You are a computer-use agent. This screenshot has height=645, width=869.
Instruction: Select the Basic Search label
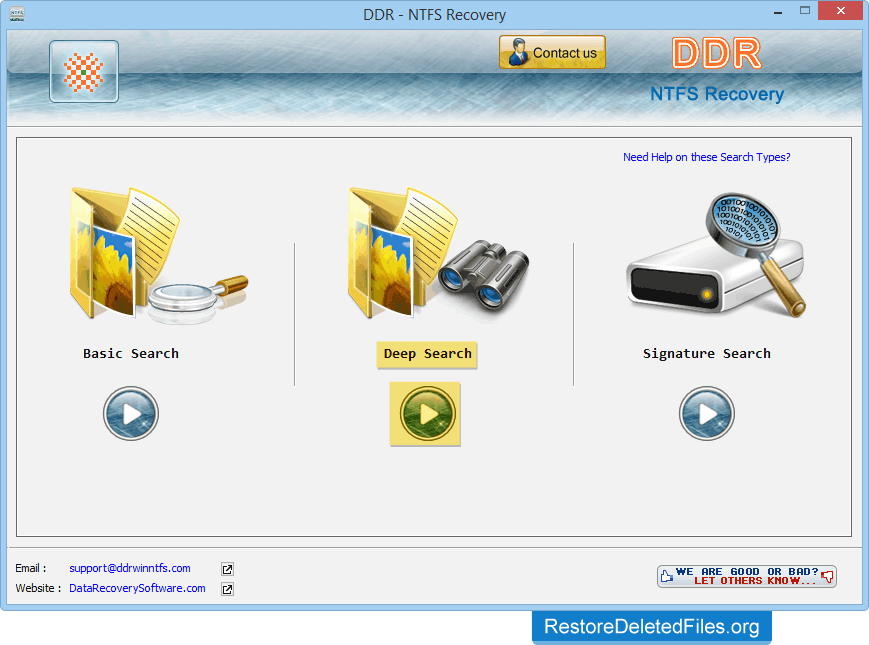coord(131,354)
